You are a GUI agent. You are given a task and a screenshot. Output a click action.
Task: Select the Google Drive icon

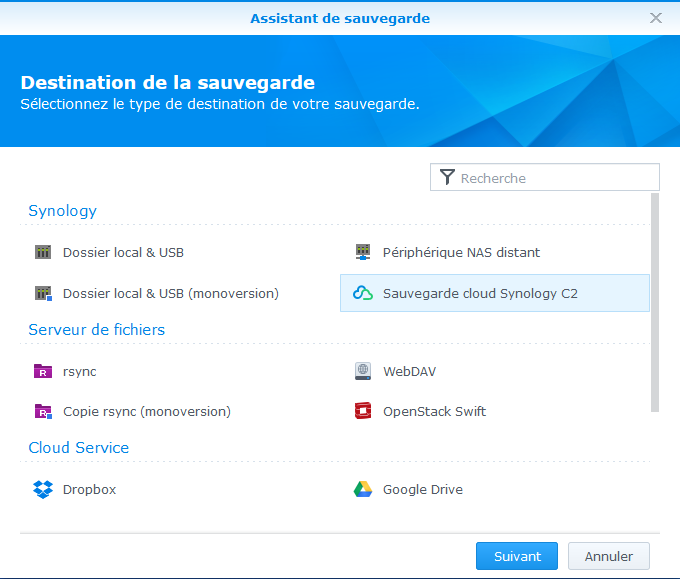coord(363,490)
